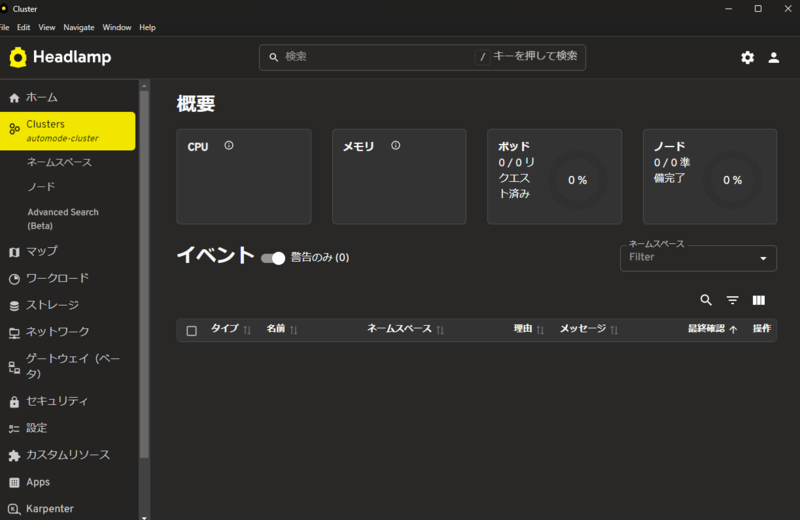Open the user account icon
The image size is (800, 520).
click(x=773, y=58)
